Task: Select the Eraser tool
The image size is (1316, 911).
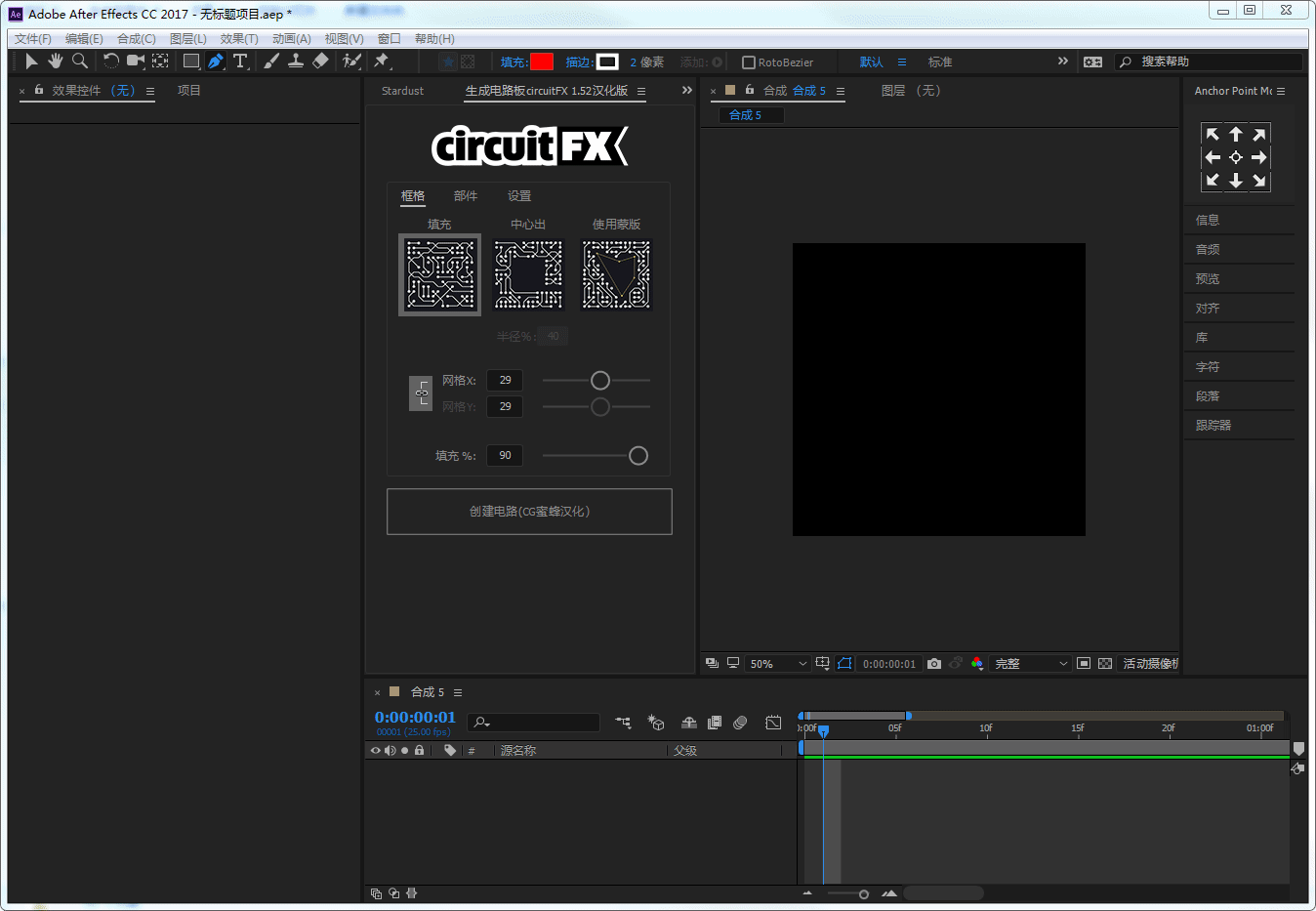Action: point(320,62)
